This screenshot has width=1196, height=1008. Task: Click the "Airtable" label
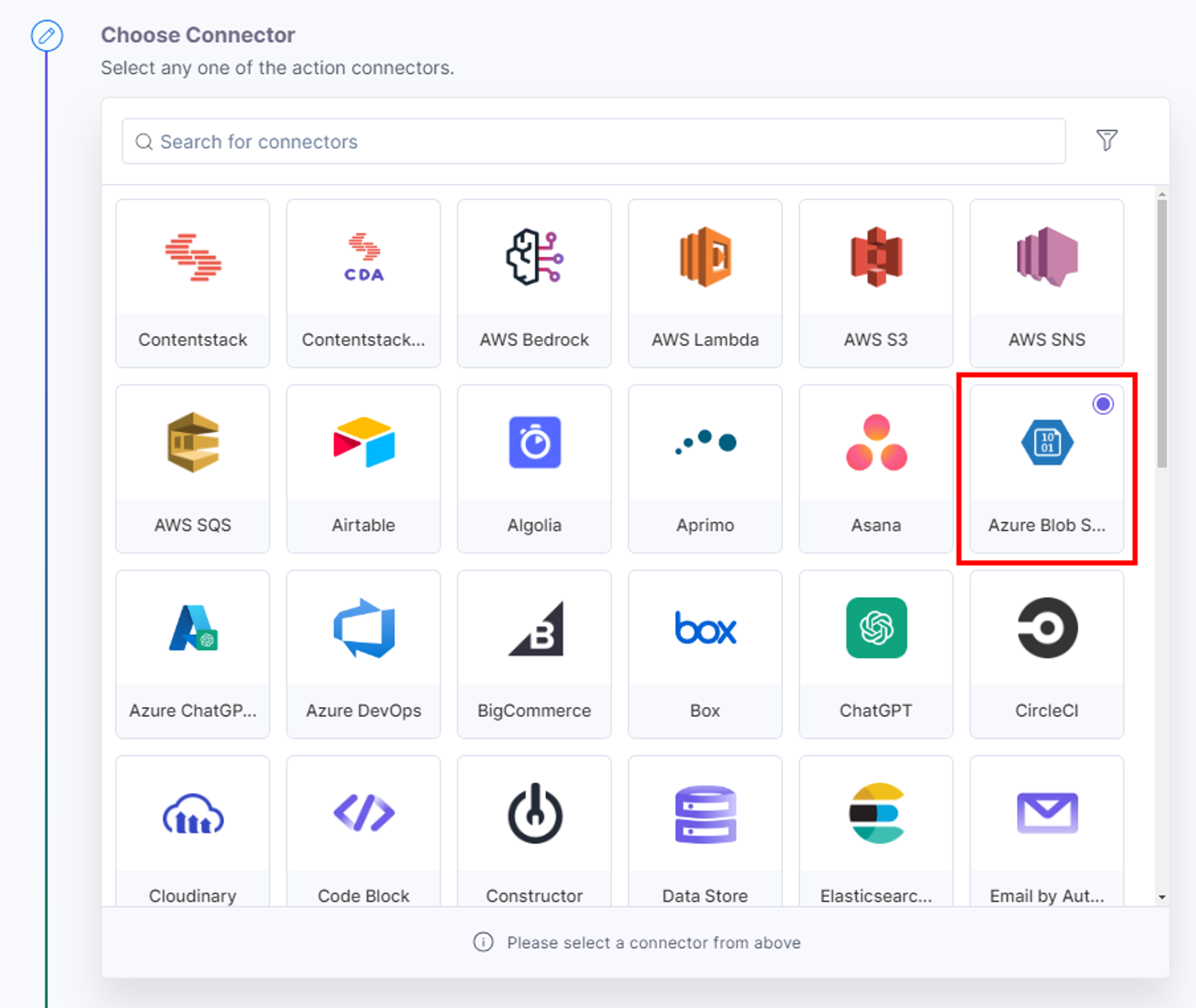pyautogui.click(x=363, y=525)
